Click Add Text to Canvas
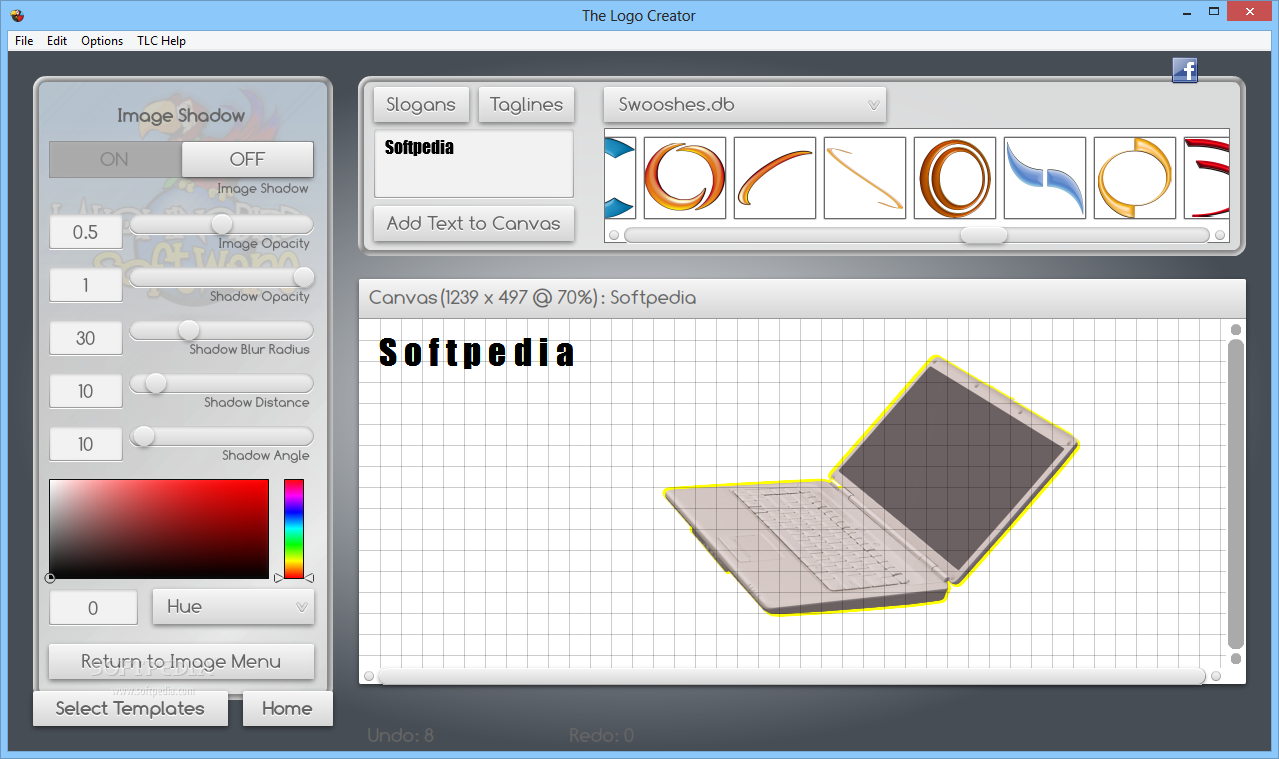1279x759 pixels. 474,223
